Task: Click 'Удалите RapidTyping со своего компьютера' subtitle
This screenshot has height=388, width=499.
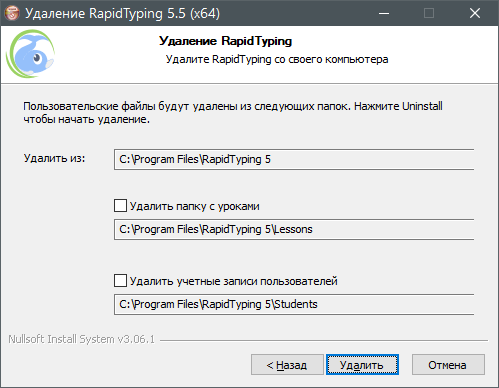Action: (277, 59)
